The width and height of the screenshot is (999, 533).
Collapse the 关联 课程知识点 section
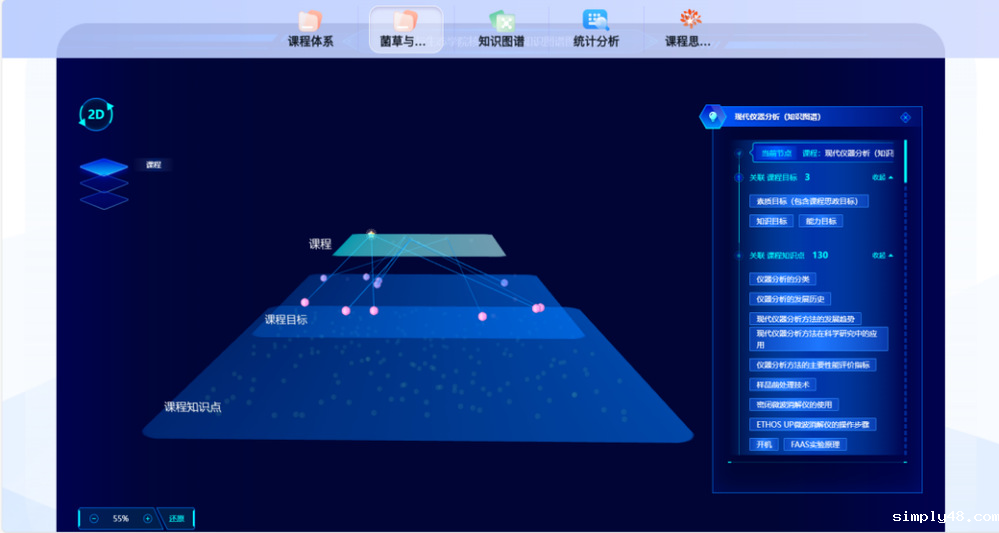[882, 255]
